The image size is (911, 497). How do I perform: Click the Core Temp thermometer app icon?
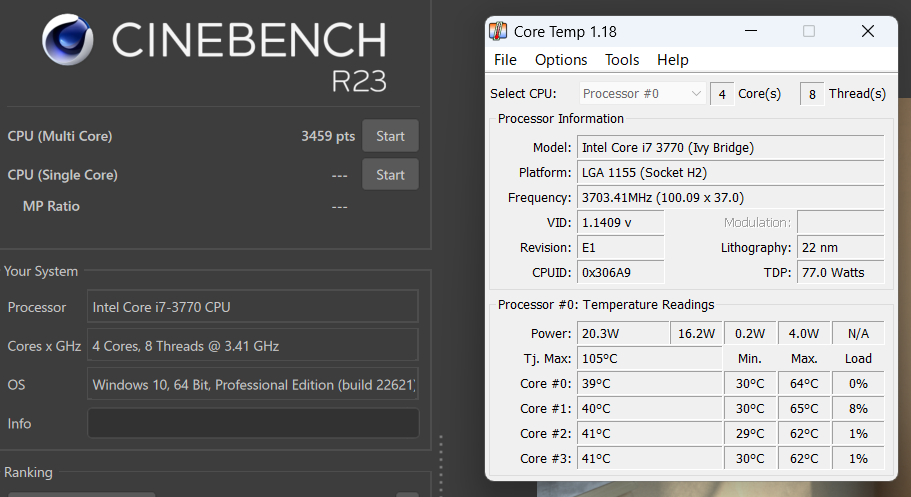pyautogui.click(x=498, y=31)
